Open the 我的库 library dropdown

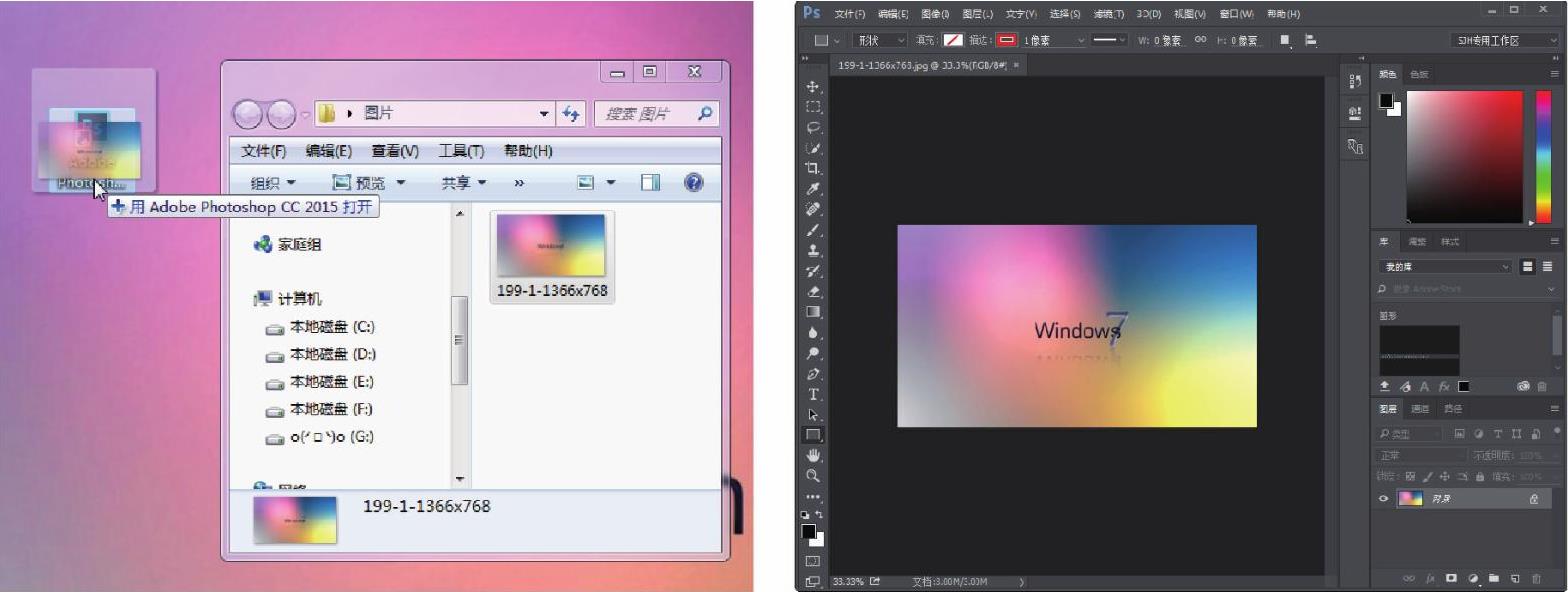tap(1445, 267)
